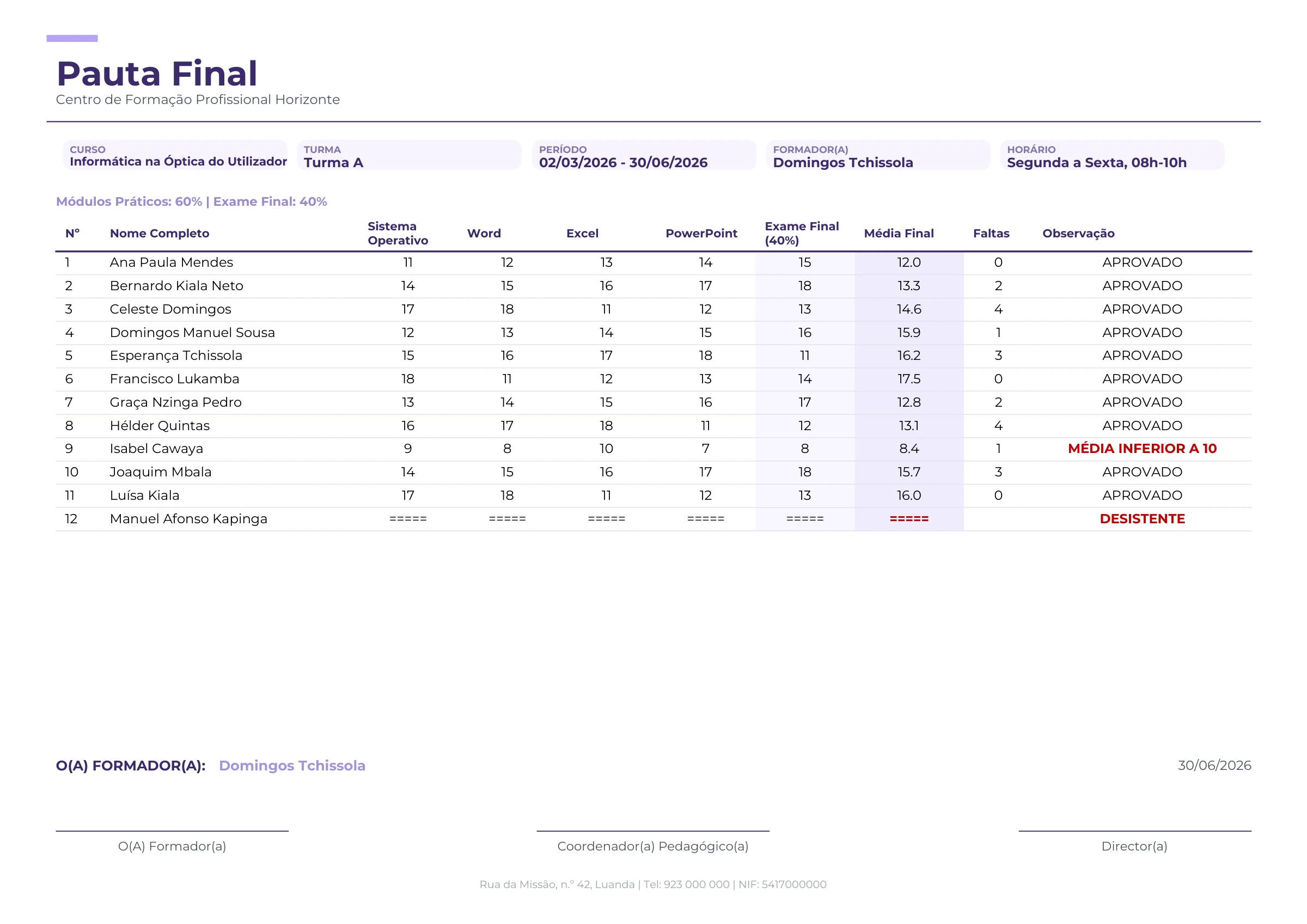Click 'Director(a)' signature label
The height and width of the screenshot is (924, 1307).
click(1134, 847)
